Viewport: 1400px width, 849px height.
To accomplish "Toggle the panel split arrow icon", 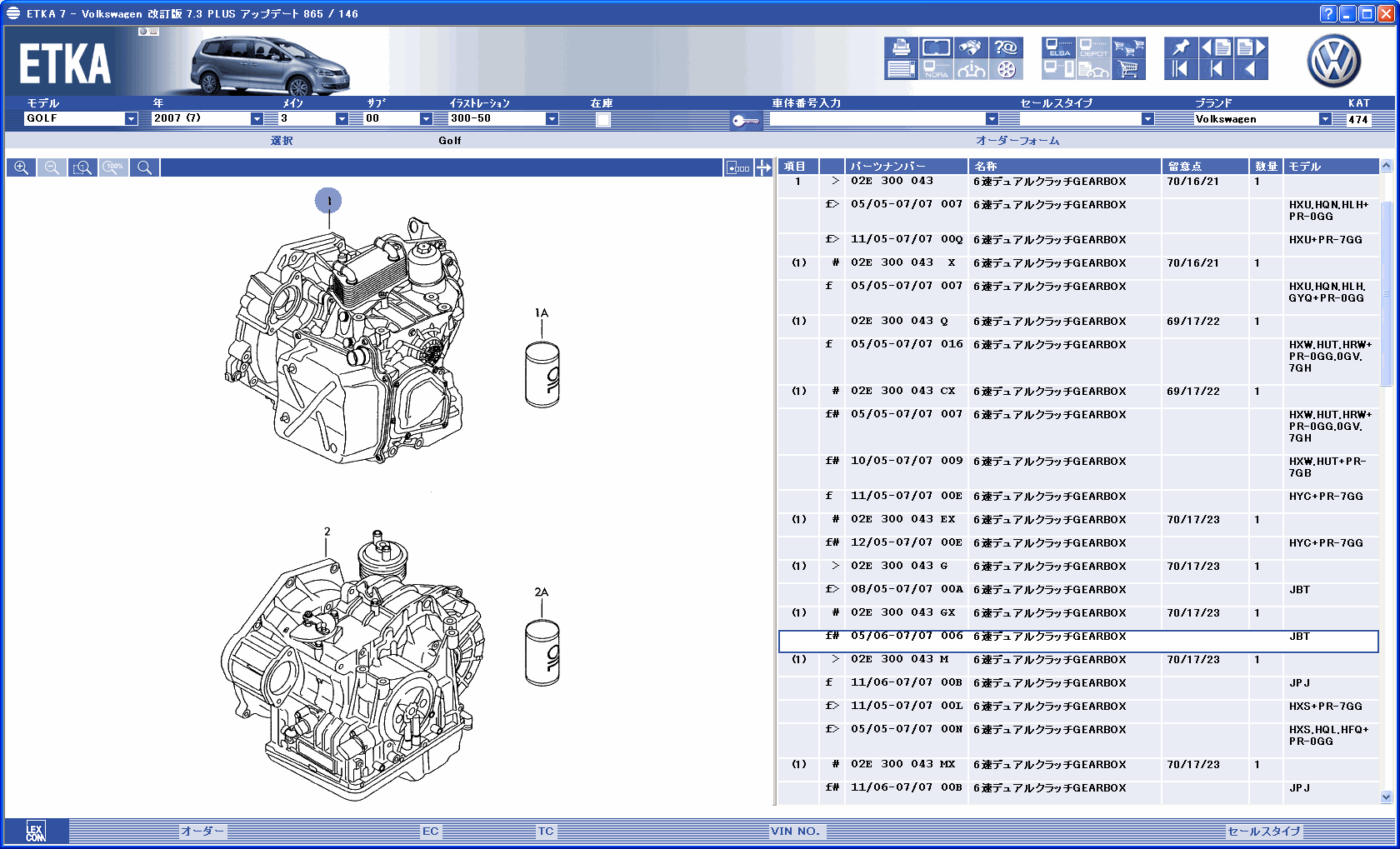I will tap(763, 167).
